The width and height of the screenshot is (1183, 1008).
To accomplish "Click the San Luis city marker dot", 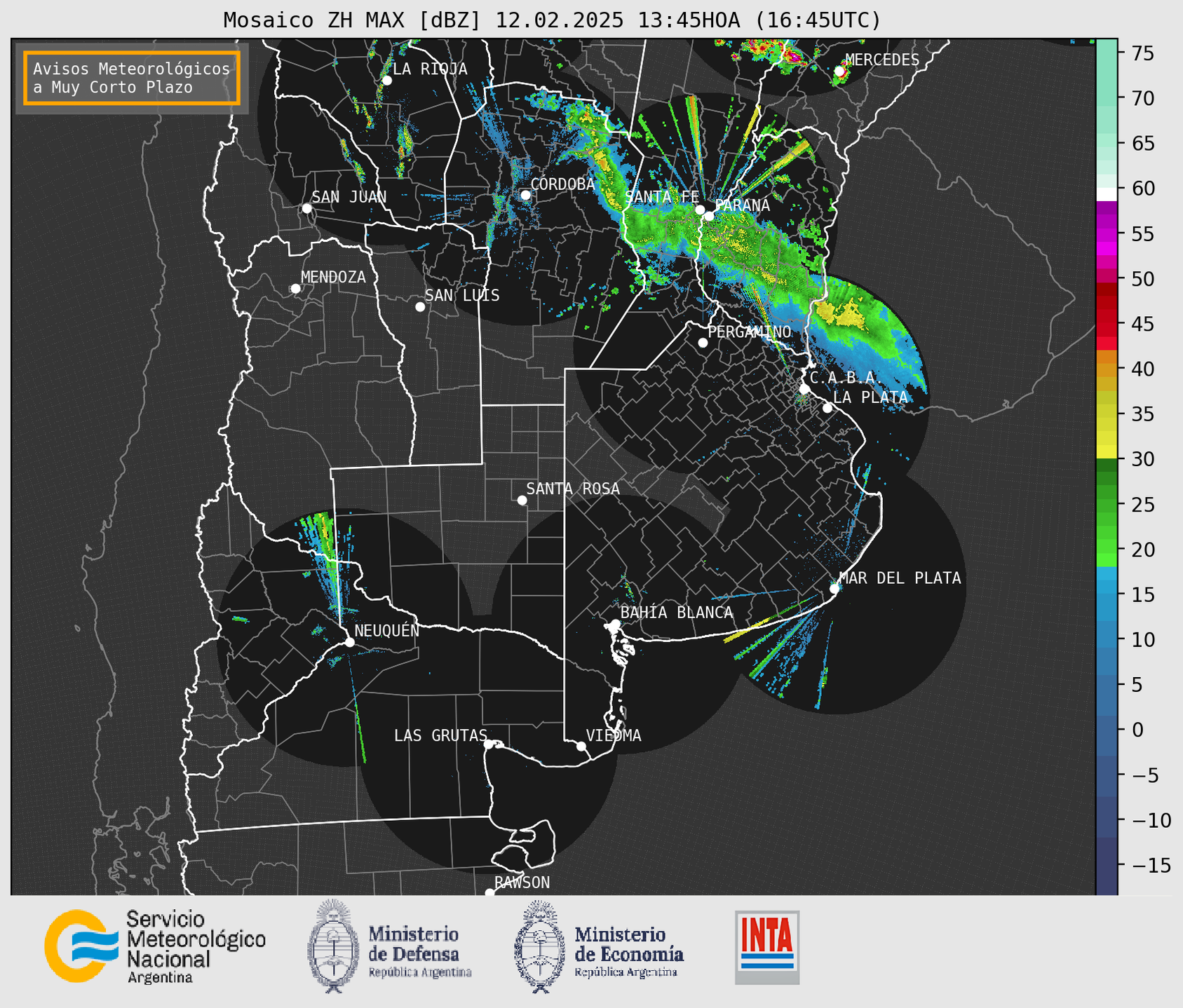I will pos(420,307).
